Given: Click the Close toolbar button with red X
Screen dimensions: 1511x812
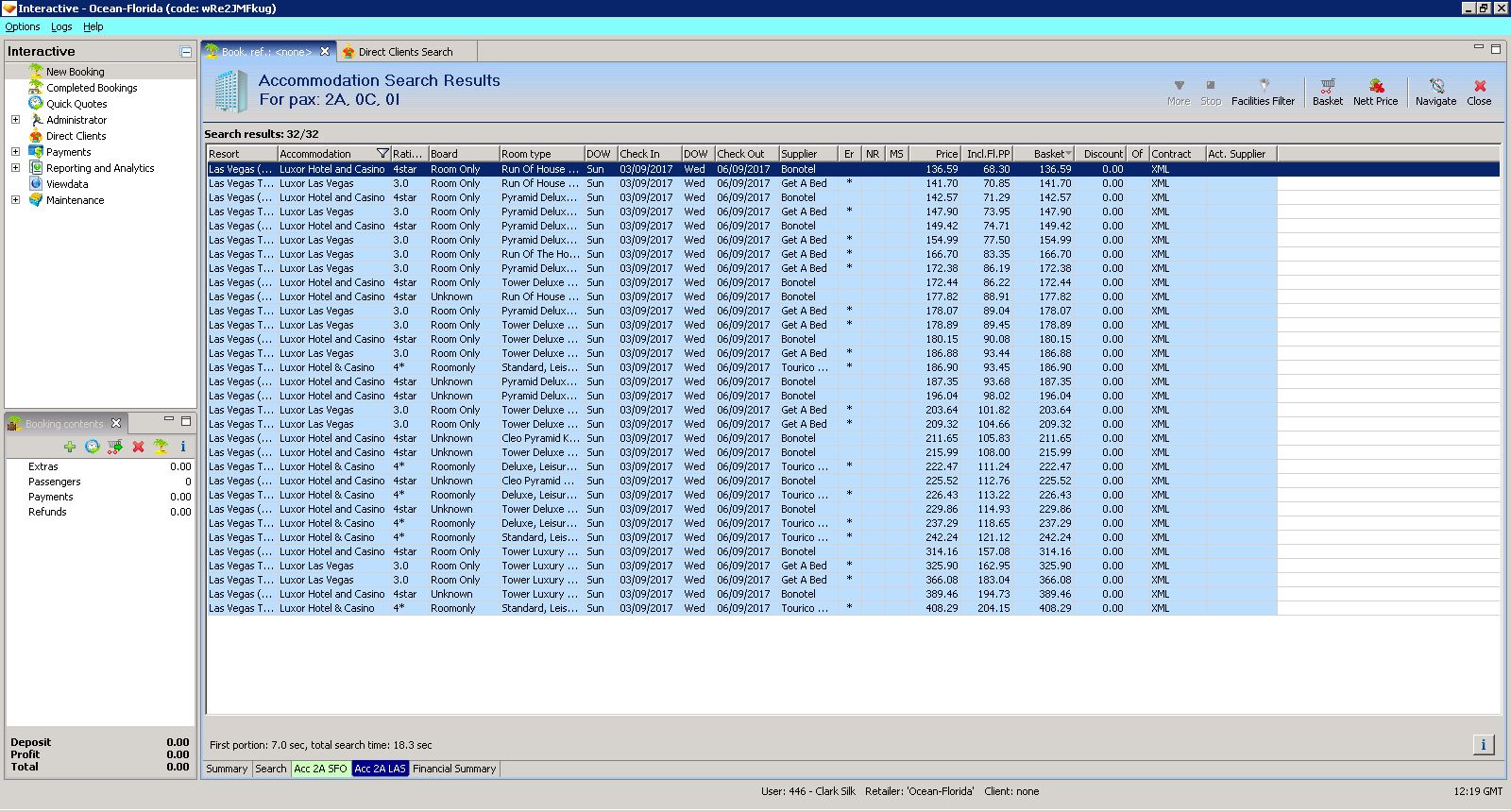Looking at the screenshot, I should click(1479, 92).
